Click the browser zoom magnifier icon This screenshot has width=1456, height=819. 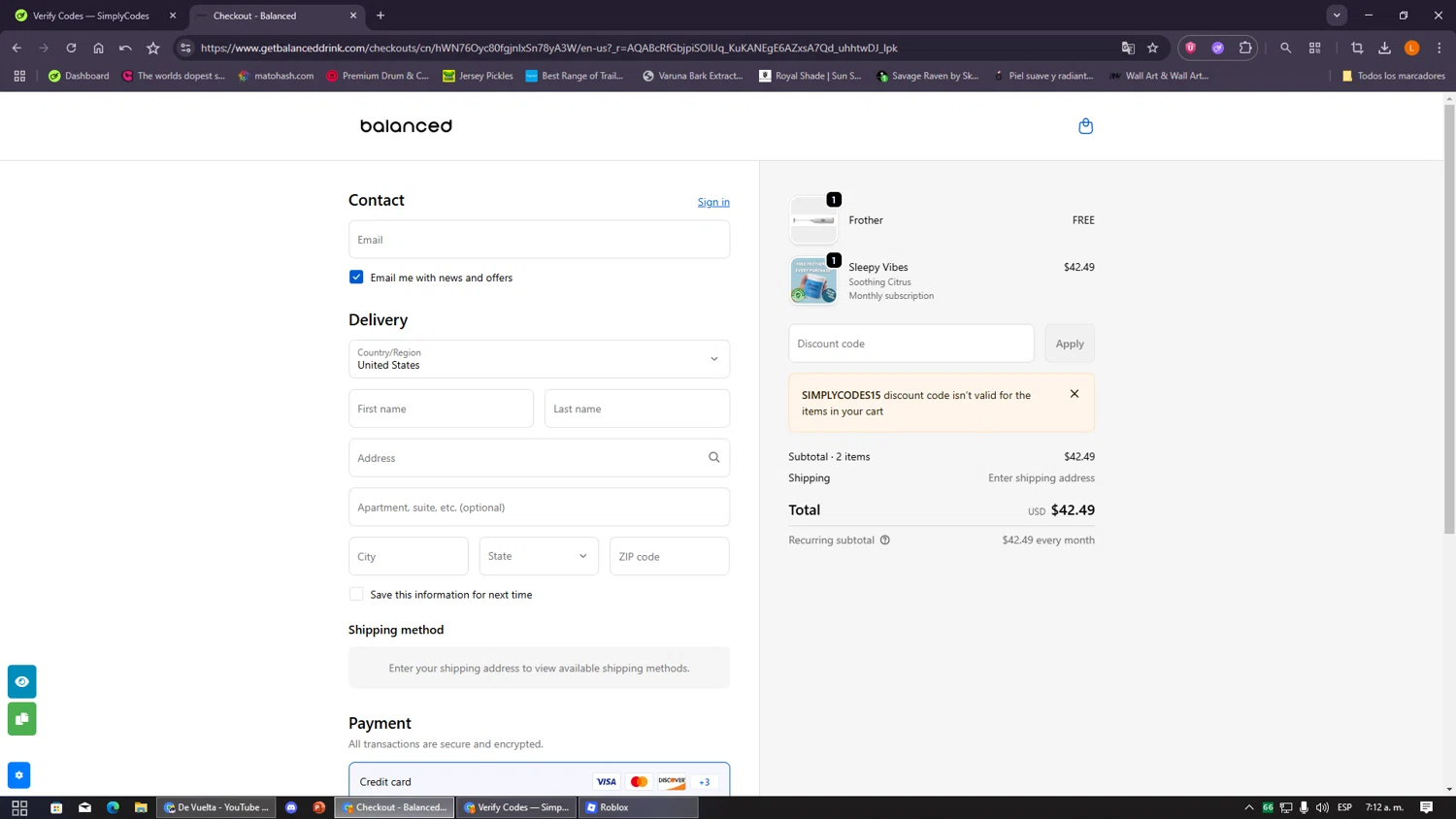coord(1285,48)
